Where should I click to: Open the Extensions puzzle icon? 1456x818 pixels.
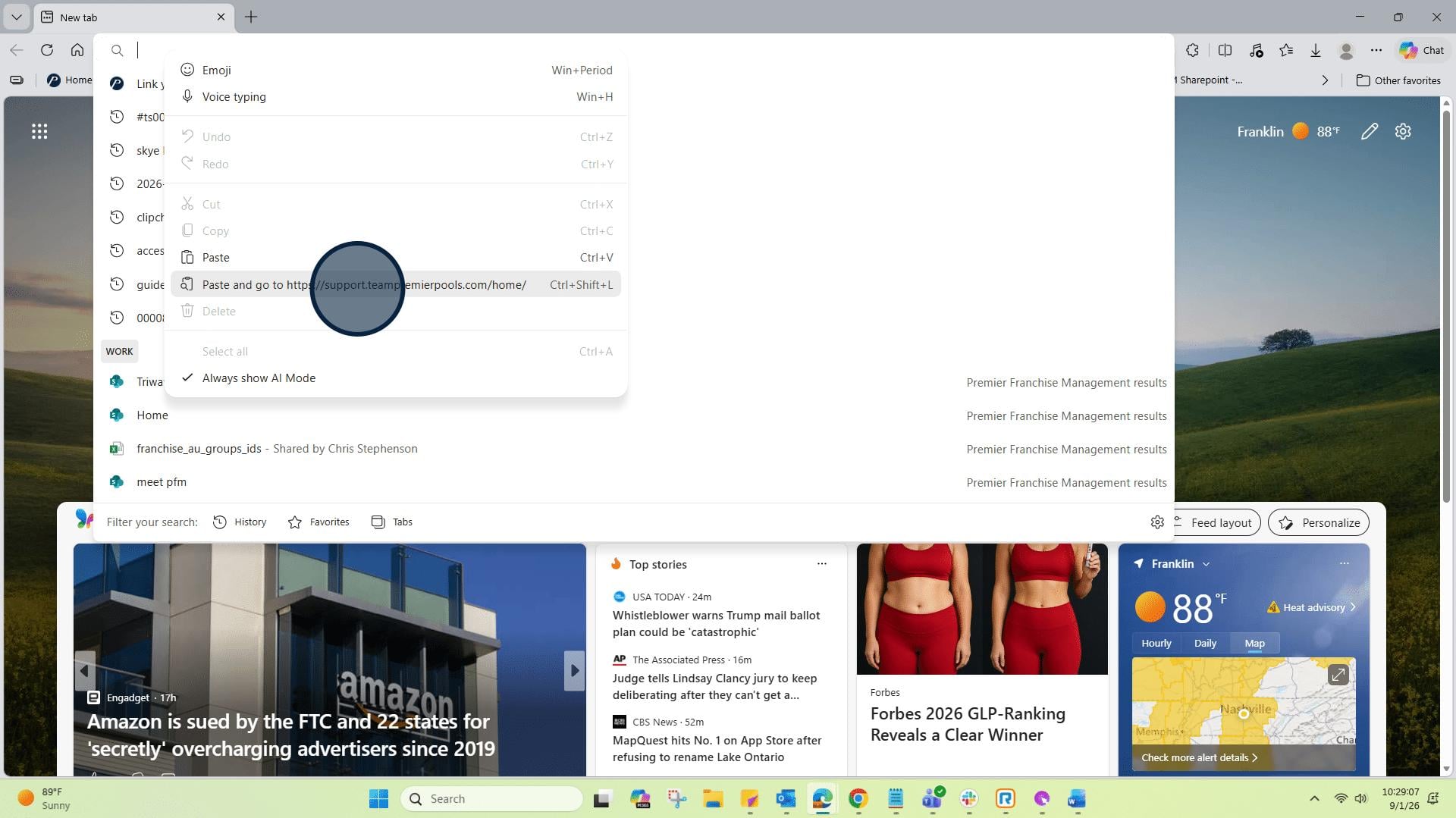click(x=1193, y=50)
